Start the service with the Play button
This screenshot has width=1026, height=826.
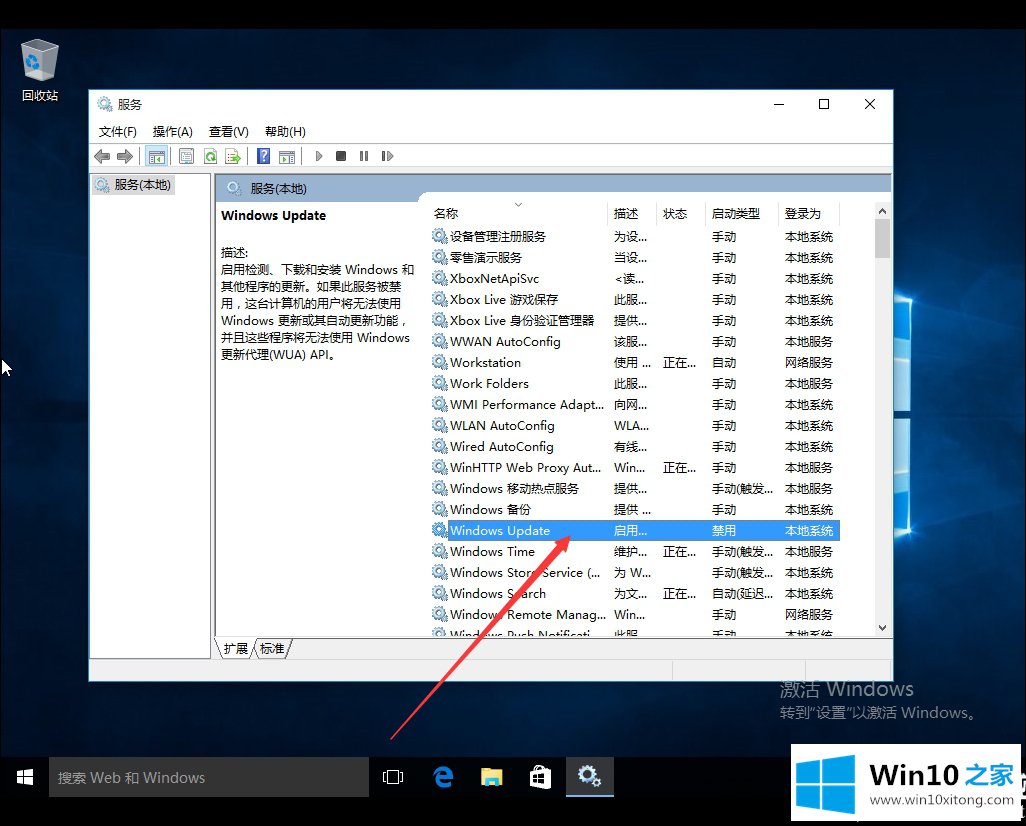coord(319,156)
